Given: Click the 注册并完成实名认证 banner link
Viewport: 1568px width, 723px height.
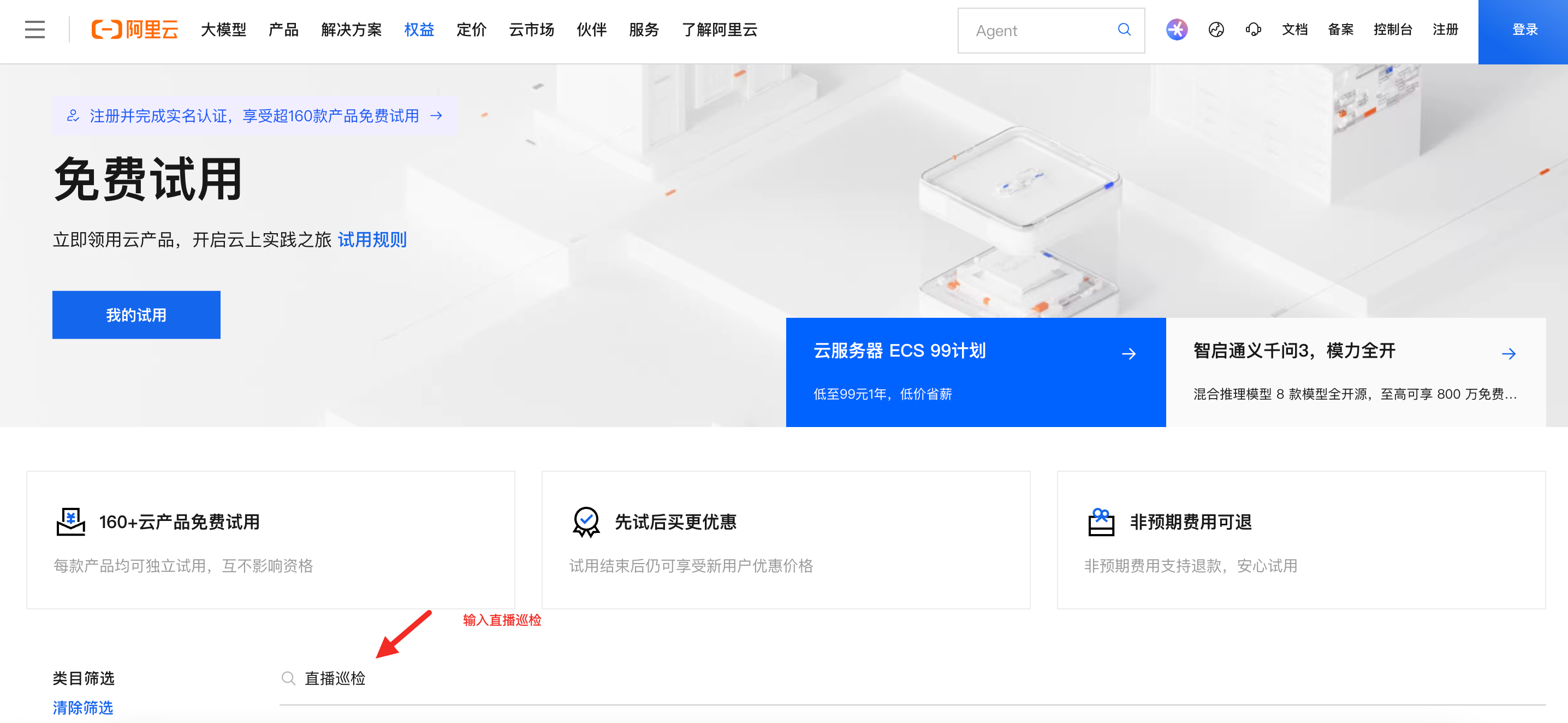Looking at the screenshot, I should (254, 116).
